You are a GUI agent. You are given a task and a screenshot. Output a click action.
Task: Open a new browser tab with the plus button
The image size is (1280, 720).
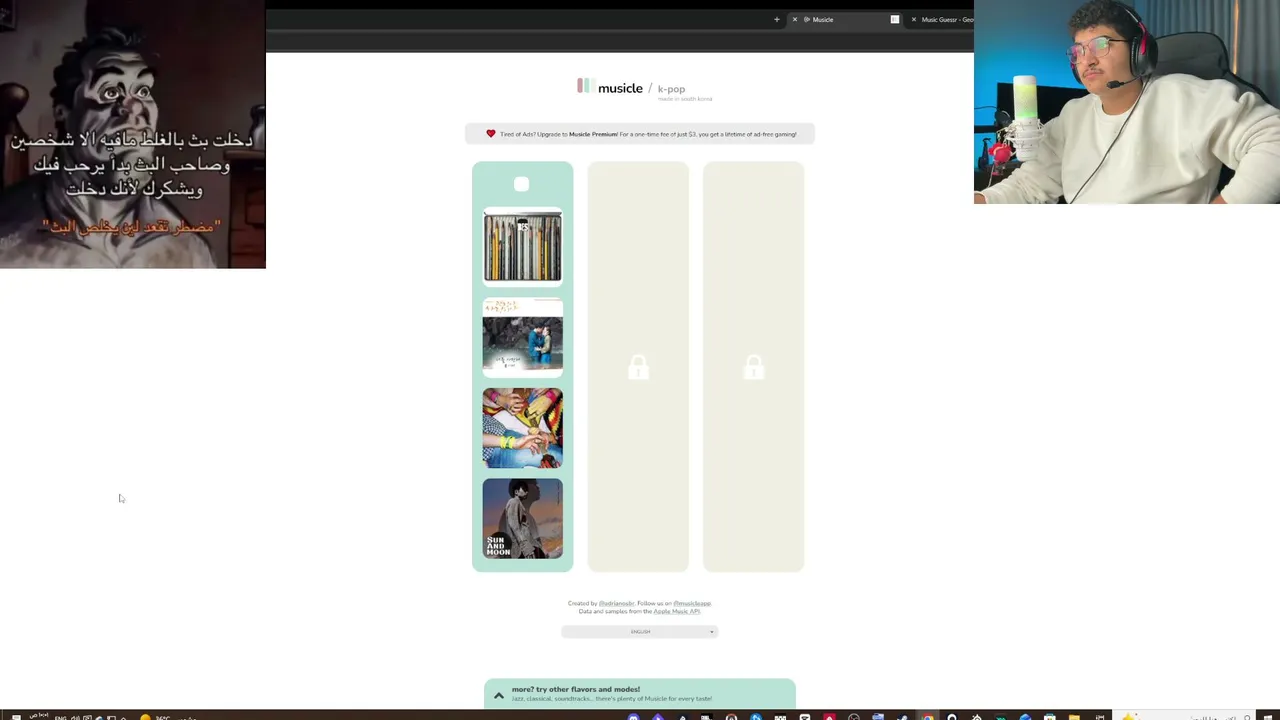tap(776, 19)
